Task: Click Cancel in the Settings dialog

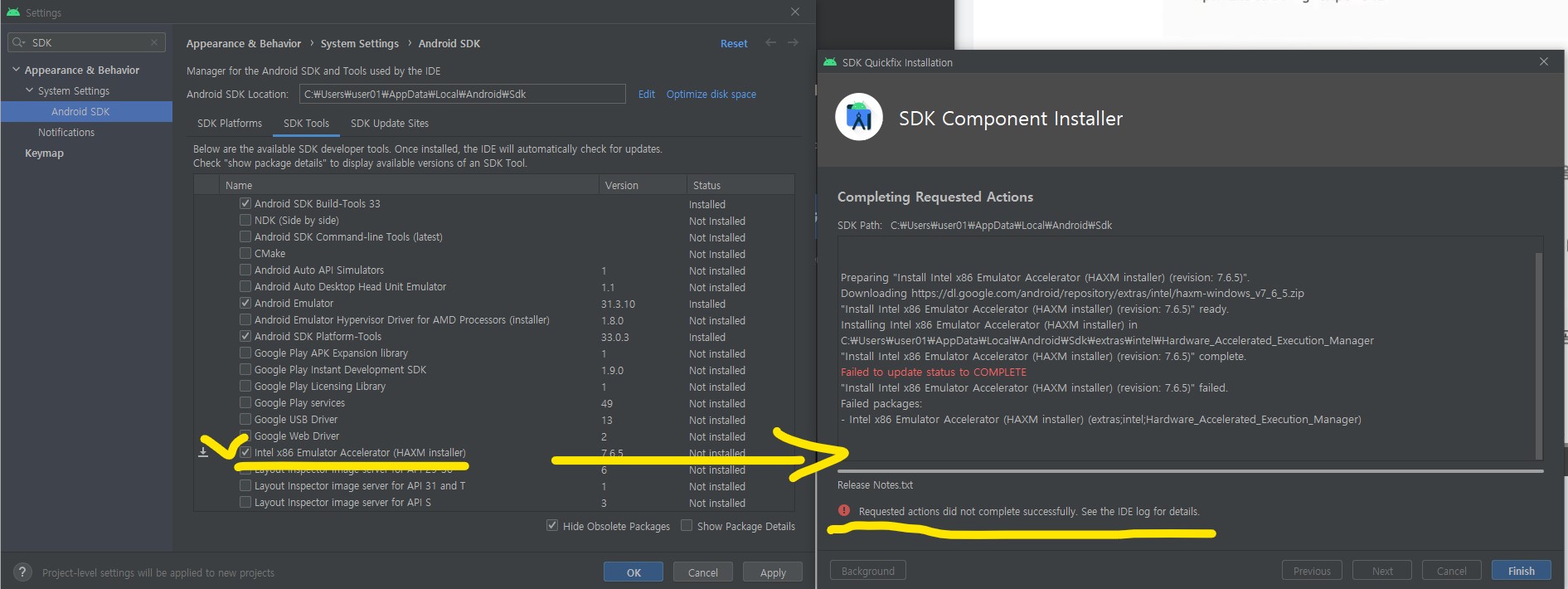Action: [703, 572]
